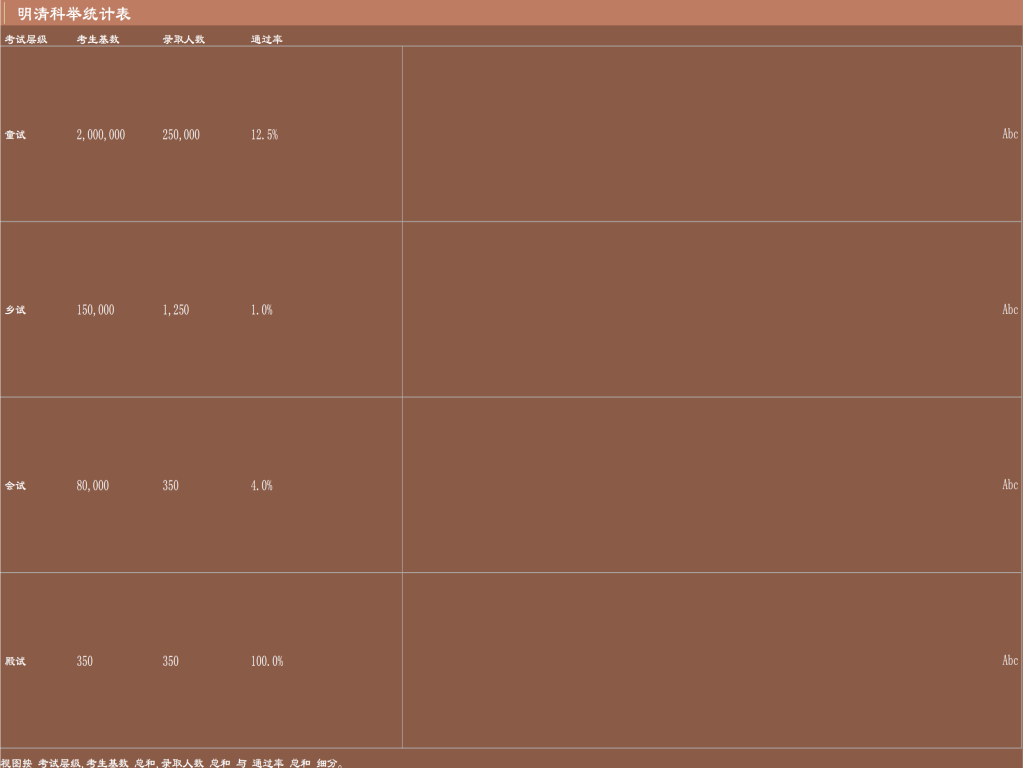This screenshot has height=768, width=1024.
Task: Select the 100.0% pass rate value
Action: tap(267, 661)
